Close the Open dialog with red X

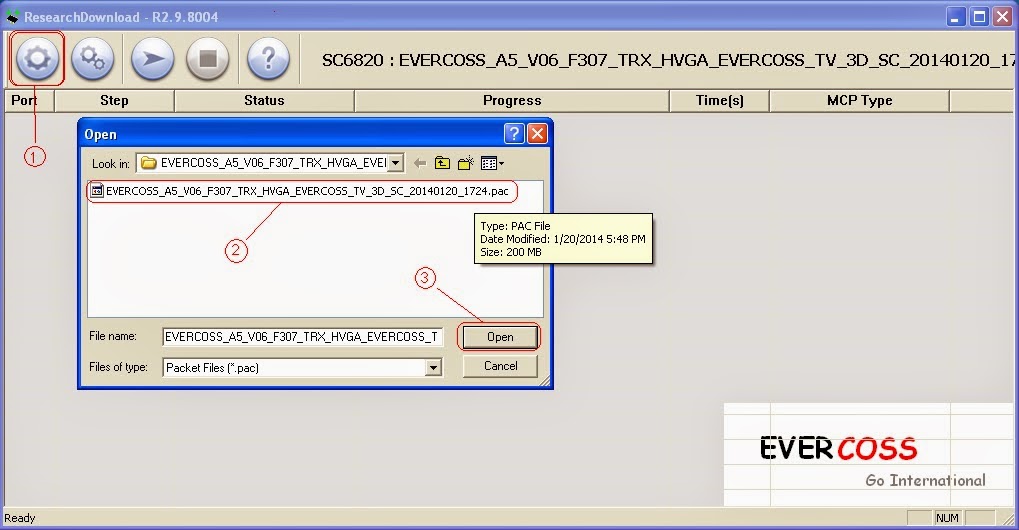537,134
